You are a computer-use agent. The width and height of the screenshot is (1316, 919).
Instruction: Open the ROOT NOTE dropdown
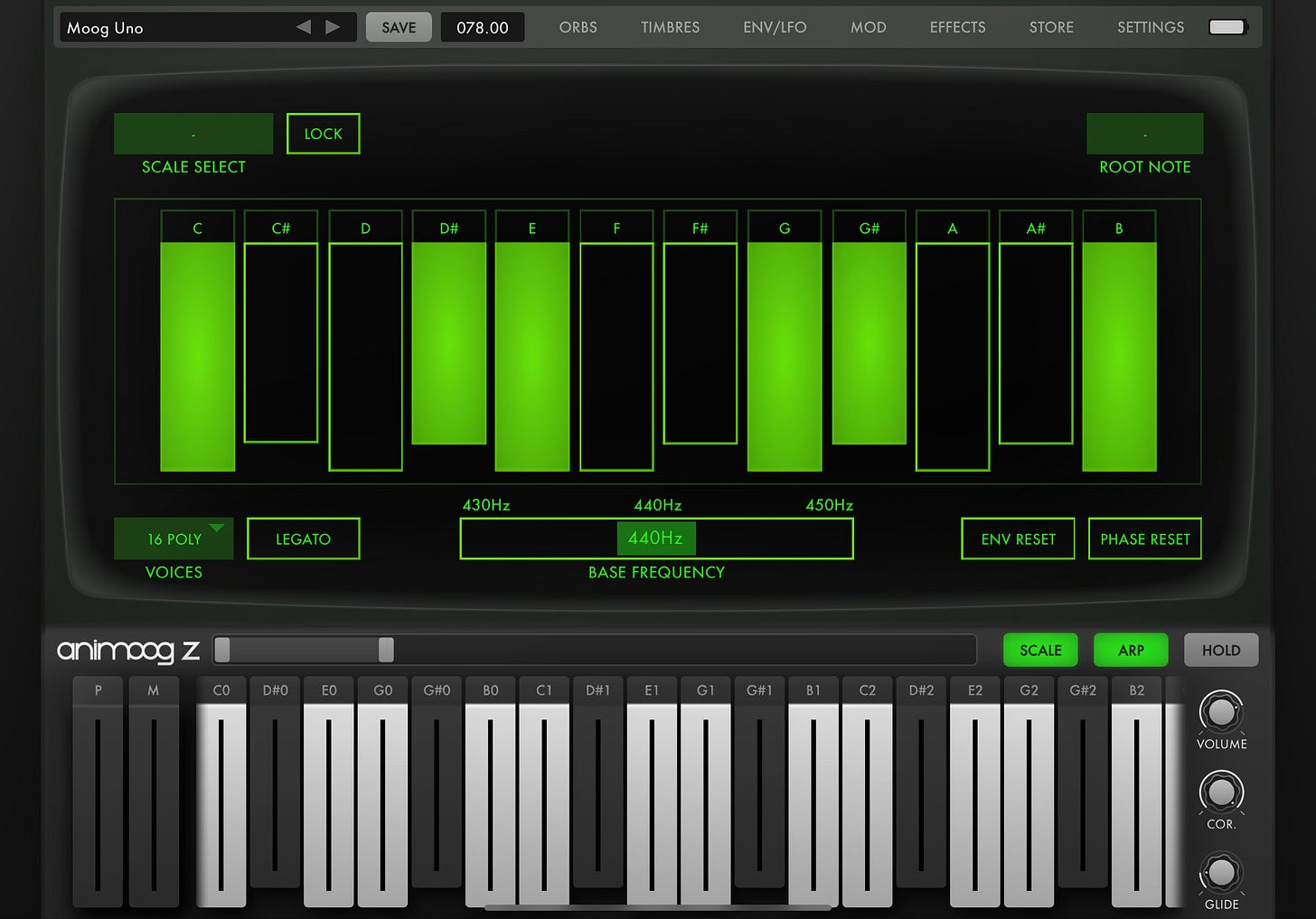[1145, 134]
